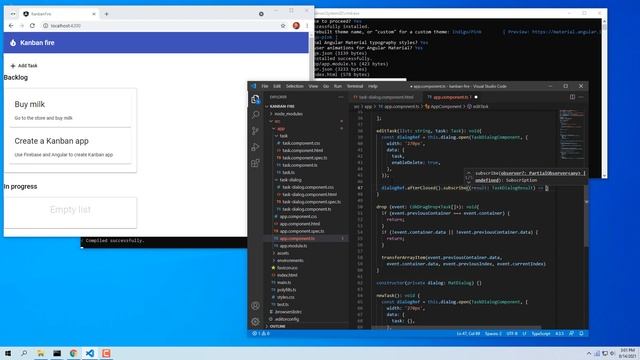Viewport: 640px width, 360px height.
Task: Collapse the task-dialog folder
Action: (x=290, y=180)
